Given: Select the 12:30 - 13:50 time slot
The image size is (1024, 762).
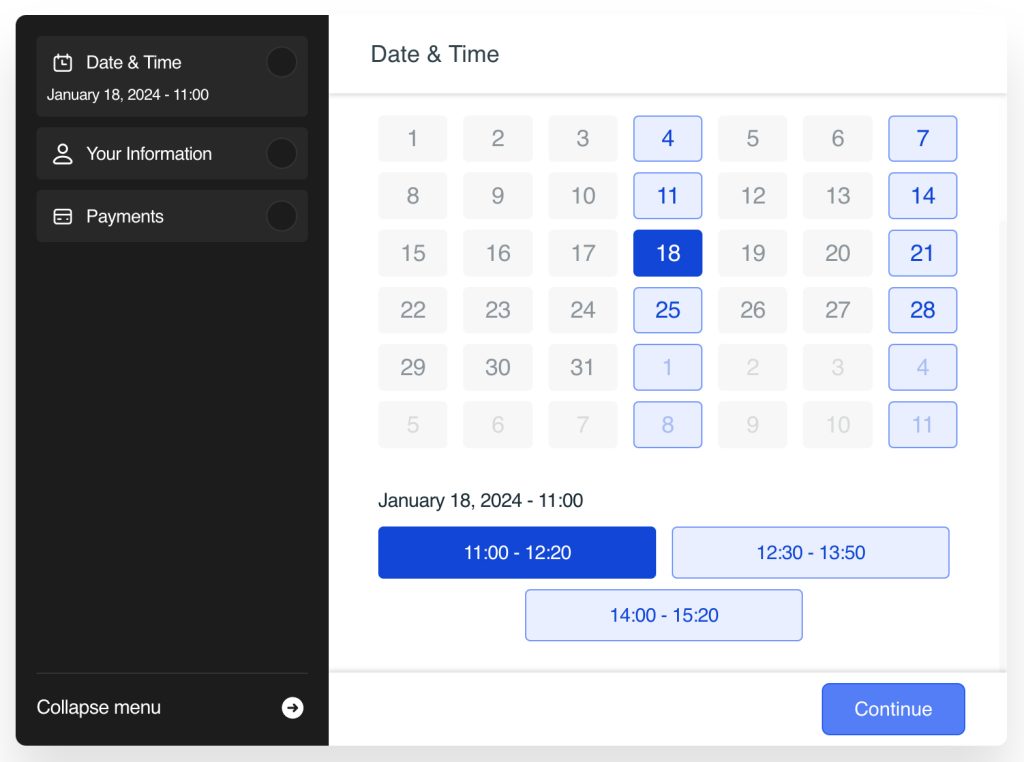Looking at the screenshot, I should 810,553.
